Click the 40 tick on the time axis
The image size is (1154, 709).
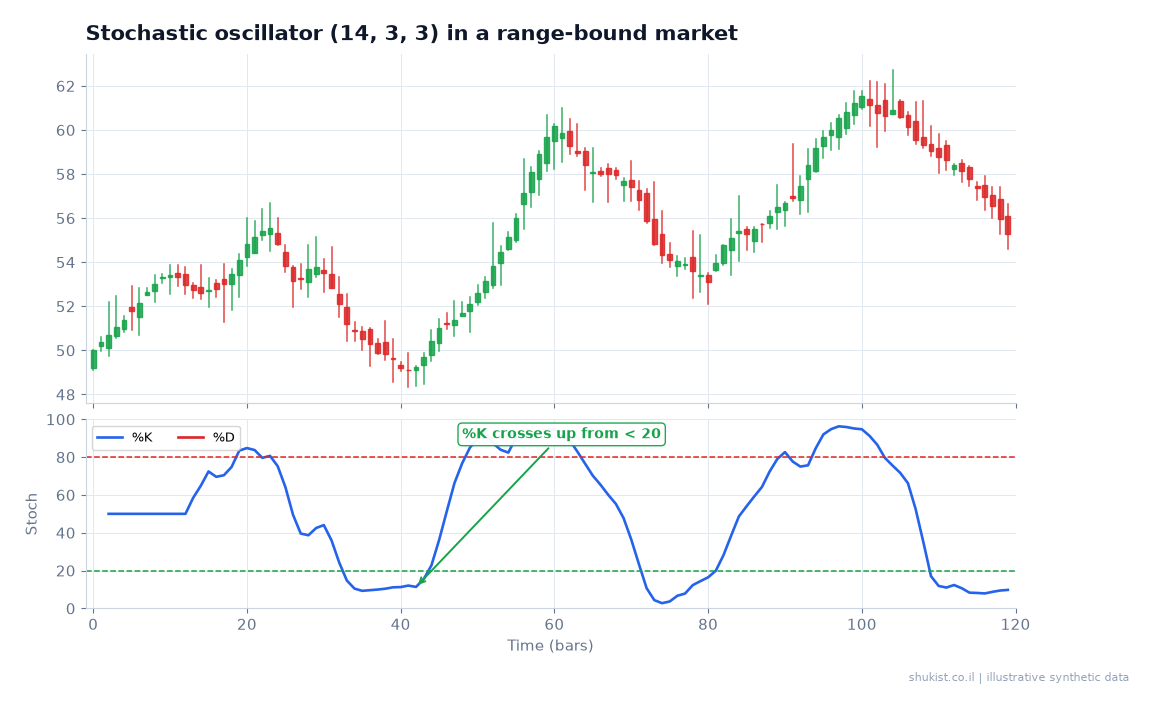pyautogui.click(x=400, y=625)
